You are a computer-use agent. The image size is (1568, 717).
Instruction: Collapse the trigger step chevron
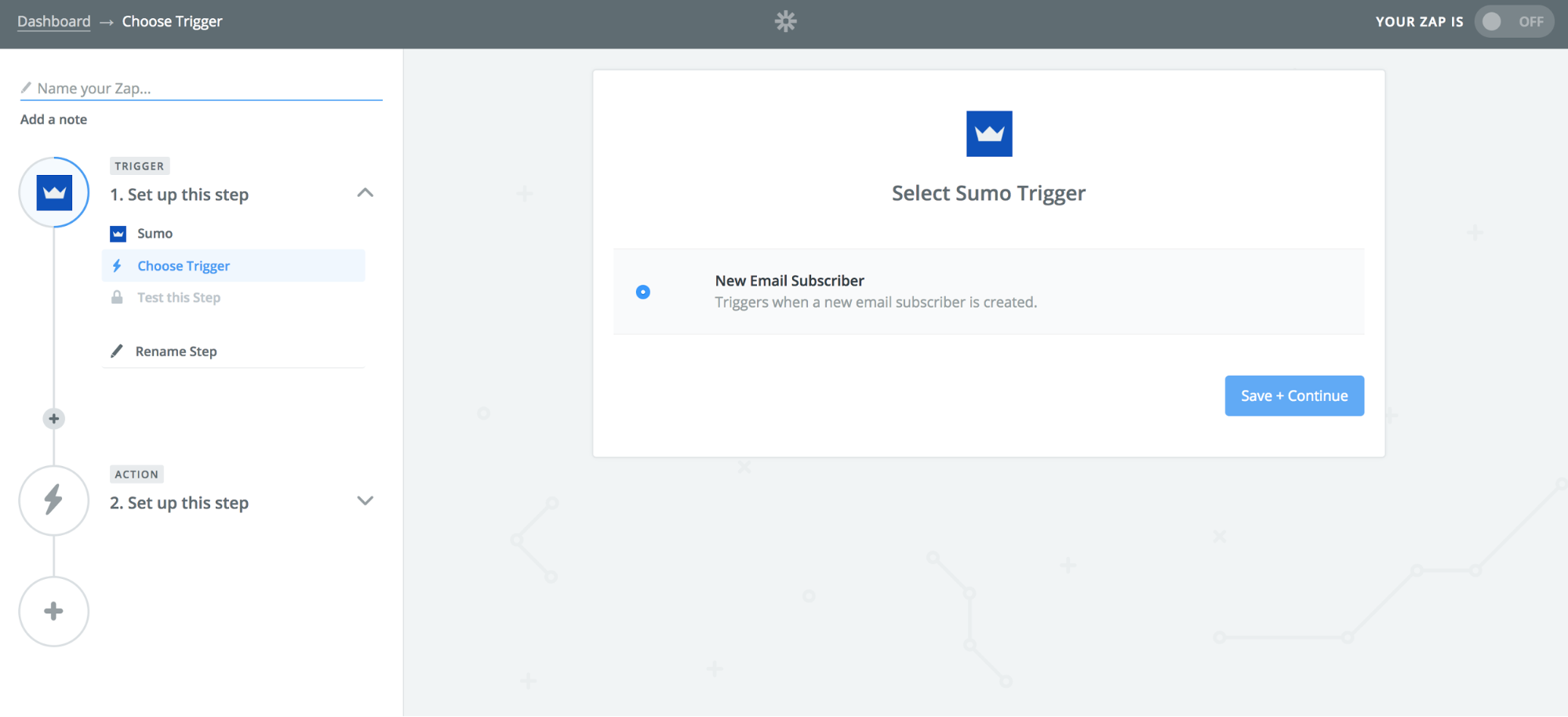click(365, 193)
